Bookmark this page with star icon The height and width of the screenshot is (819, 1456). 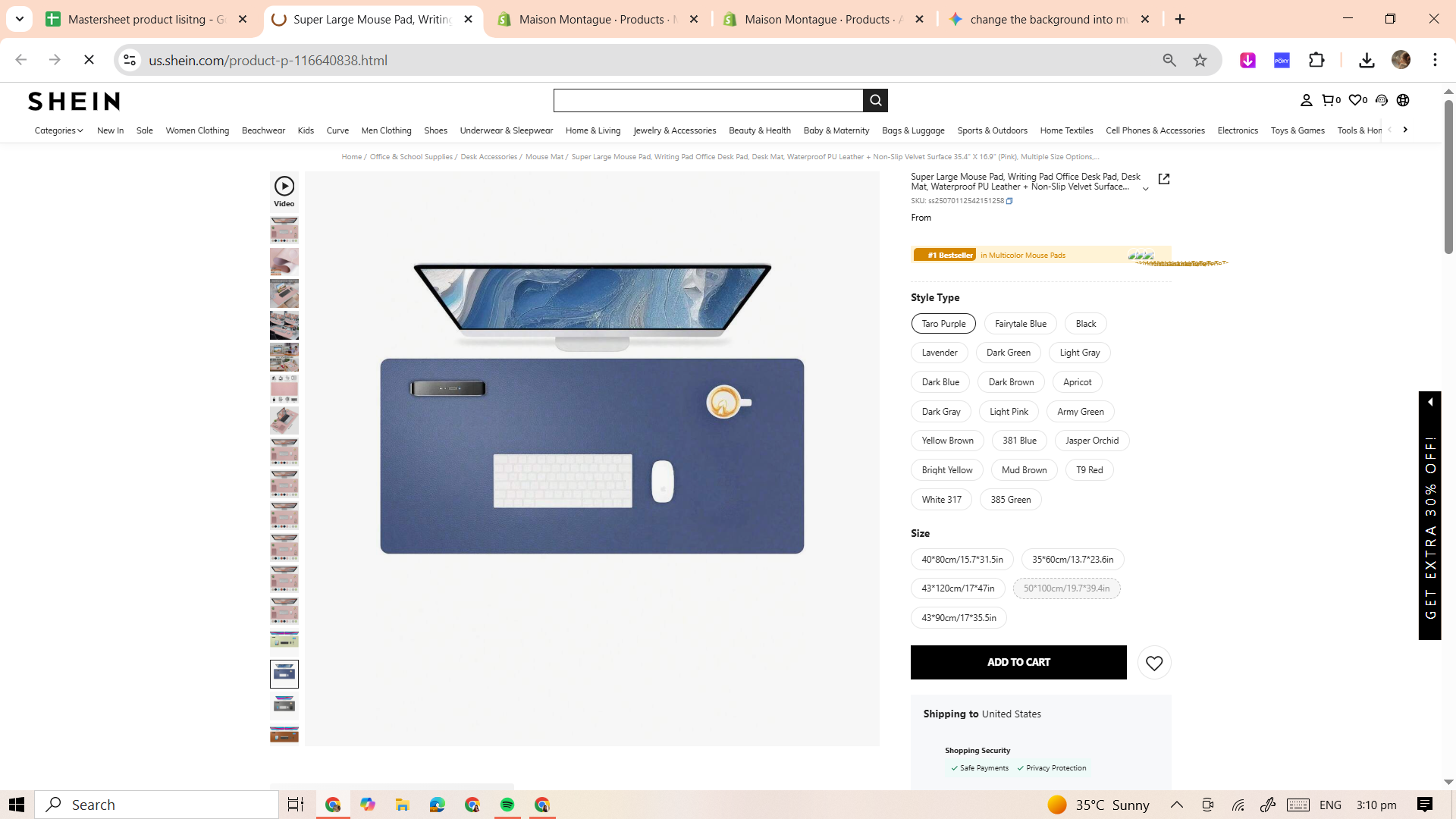point(1200,60)
